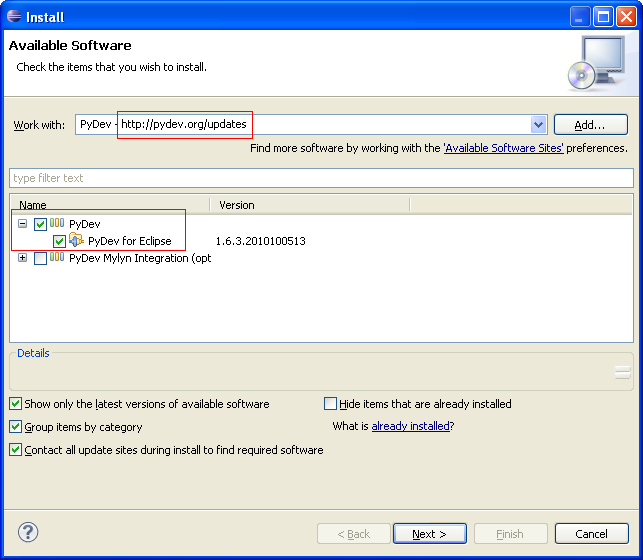The height and width of the screenshot is (560, 643).
Task: Toggle Group items by category checkbox
Action: tap(16, 427)
